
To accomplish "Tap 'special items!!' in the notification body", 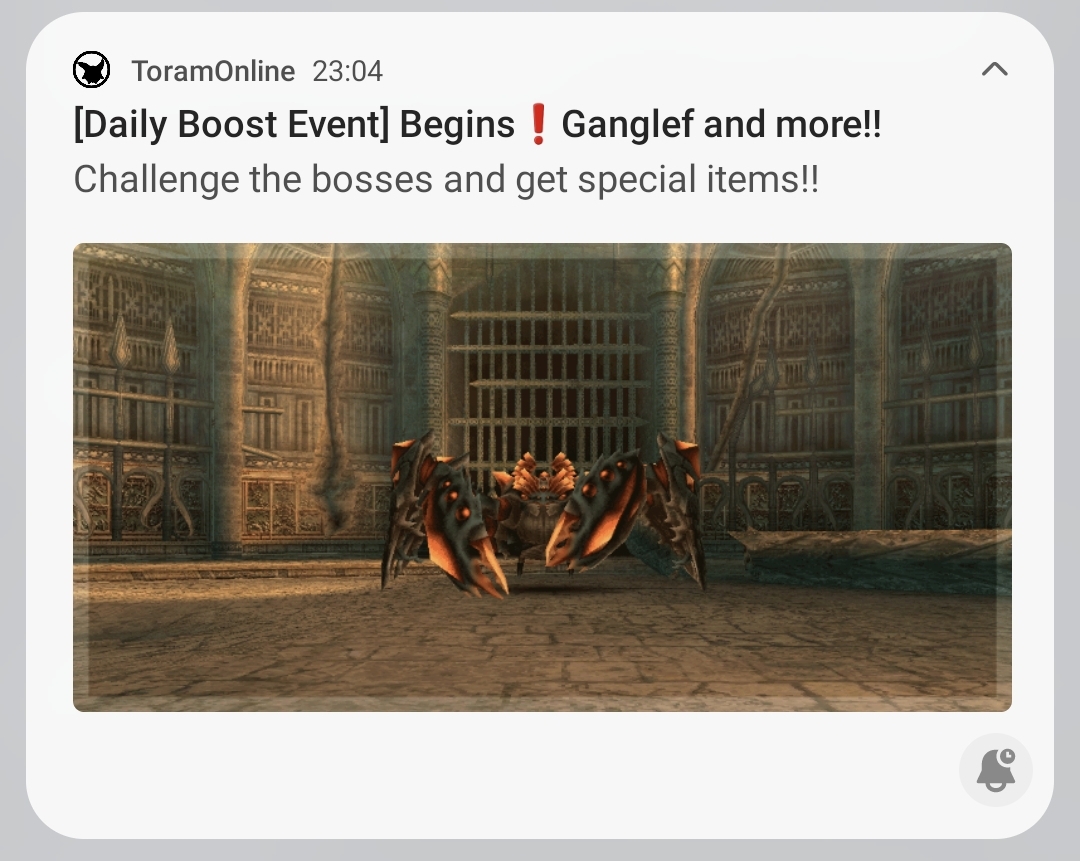I will click(698, 180).
